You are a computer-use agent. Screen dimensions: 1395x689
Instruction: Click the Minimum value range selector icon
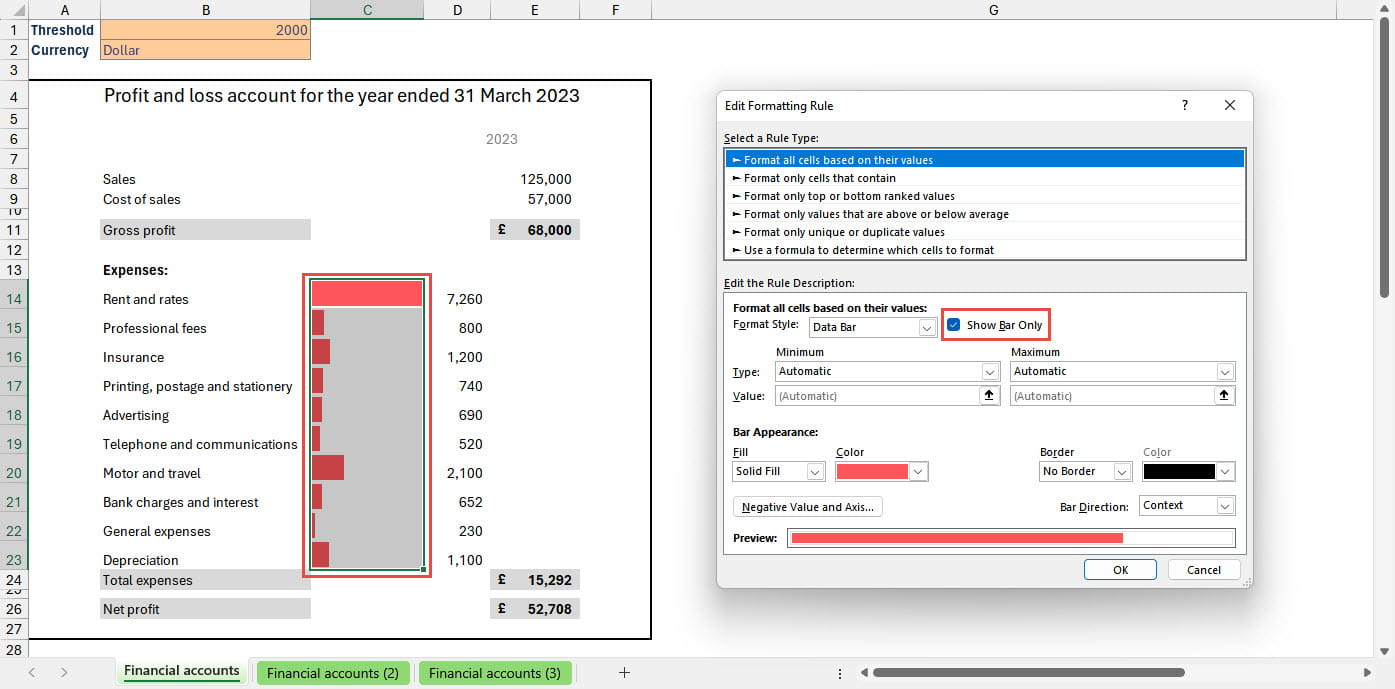pyautogui.click(x=990, y=396)
